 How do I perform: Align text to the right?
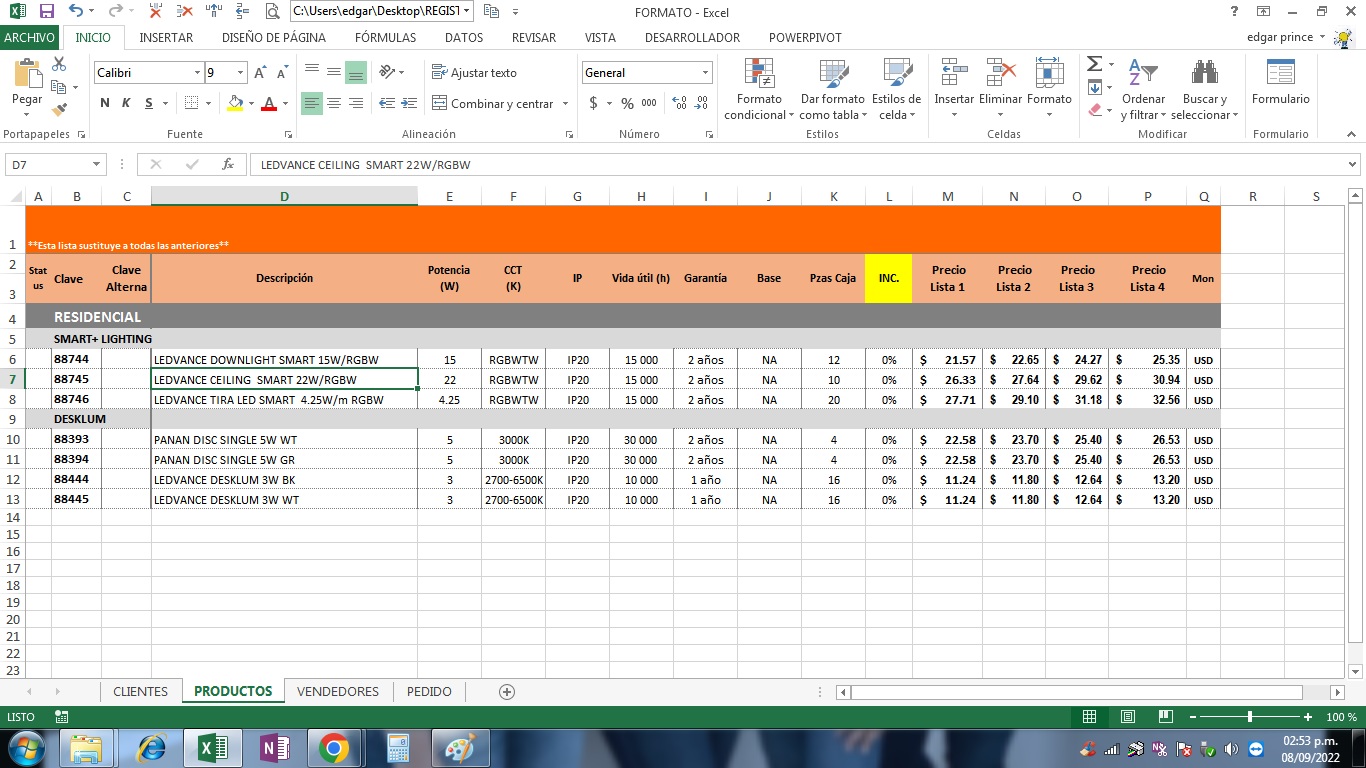coord(356,103)
